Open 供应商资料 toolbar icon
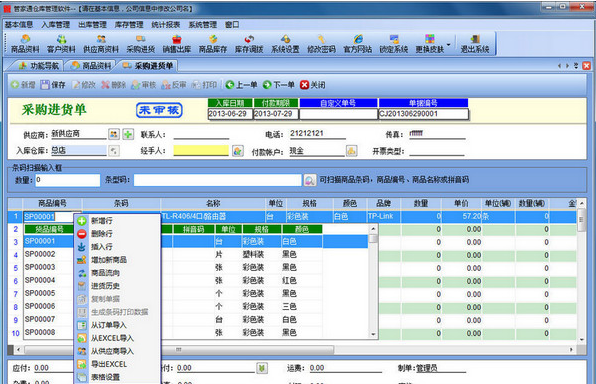This screenshot has width=596, height=384. (101, 44)
